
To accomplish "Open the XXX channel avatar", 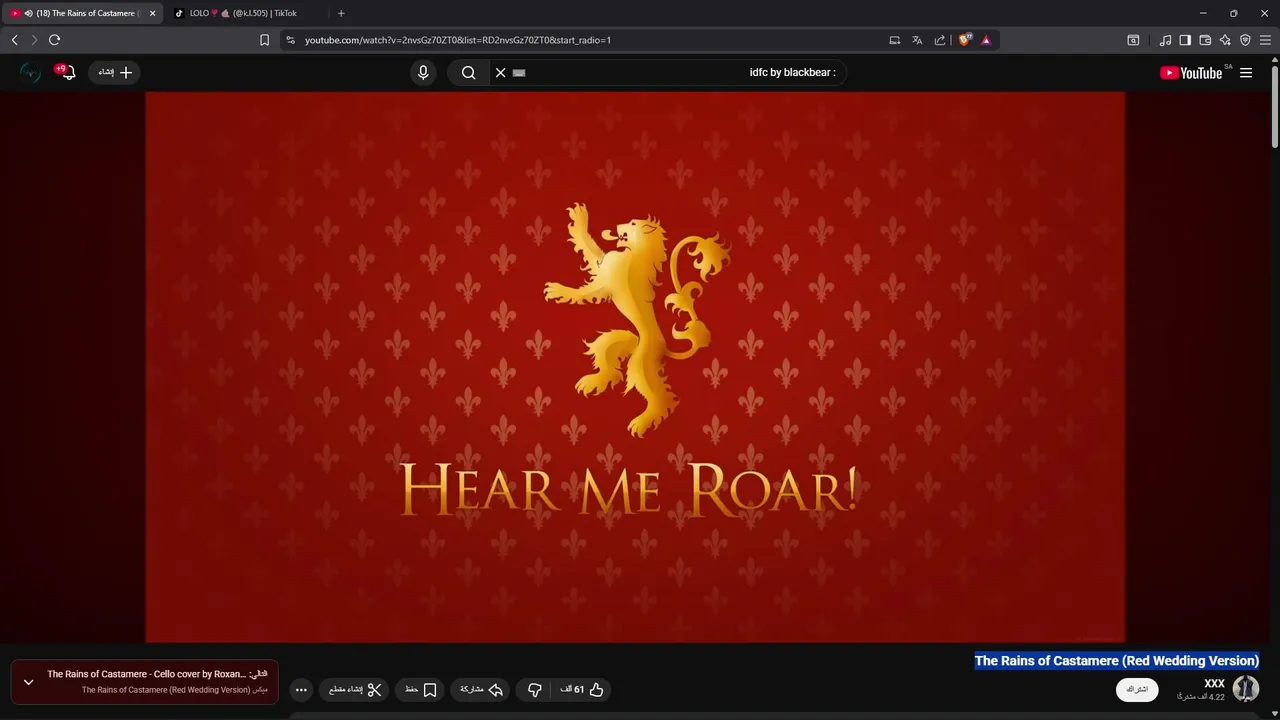I will [x=1246, y=689].
